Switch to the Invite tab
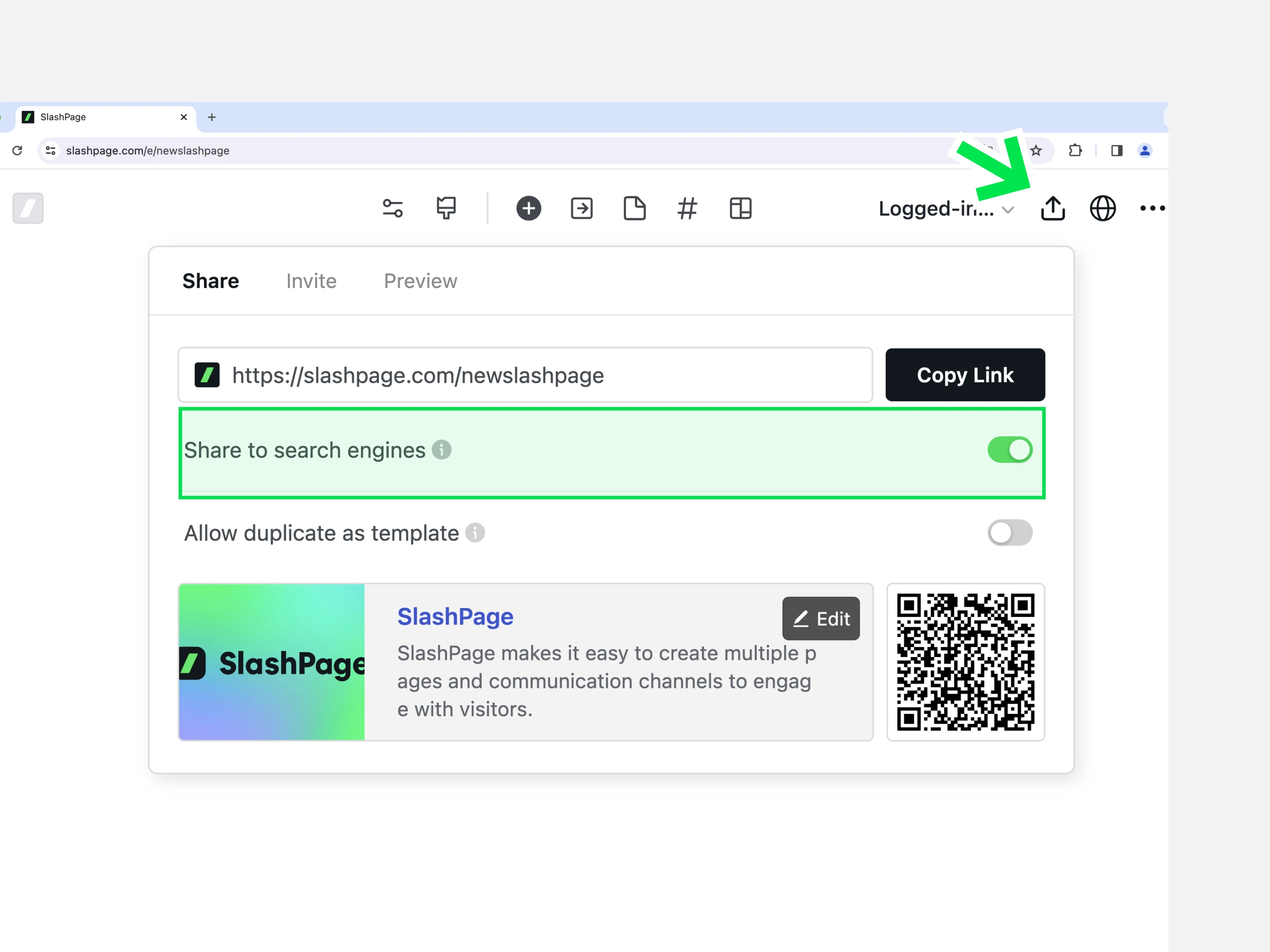Screen dimensions: 1270x952 [311, 281]
